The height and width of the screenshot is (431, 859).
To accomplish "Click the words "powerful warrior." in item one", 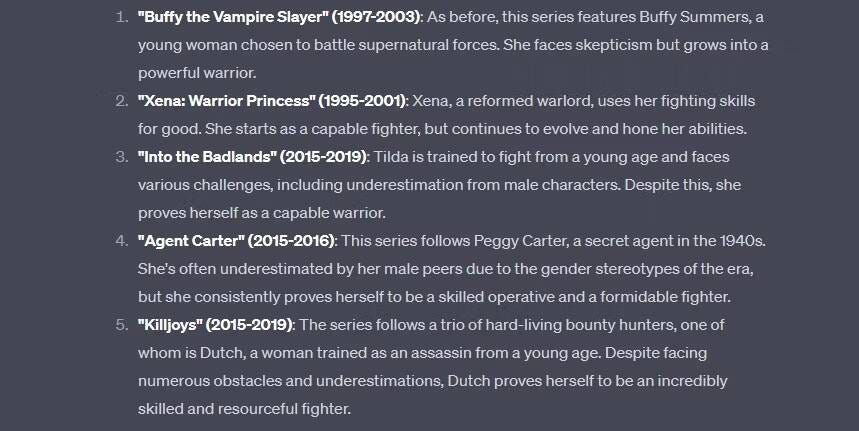I will point(197,73).
